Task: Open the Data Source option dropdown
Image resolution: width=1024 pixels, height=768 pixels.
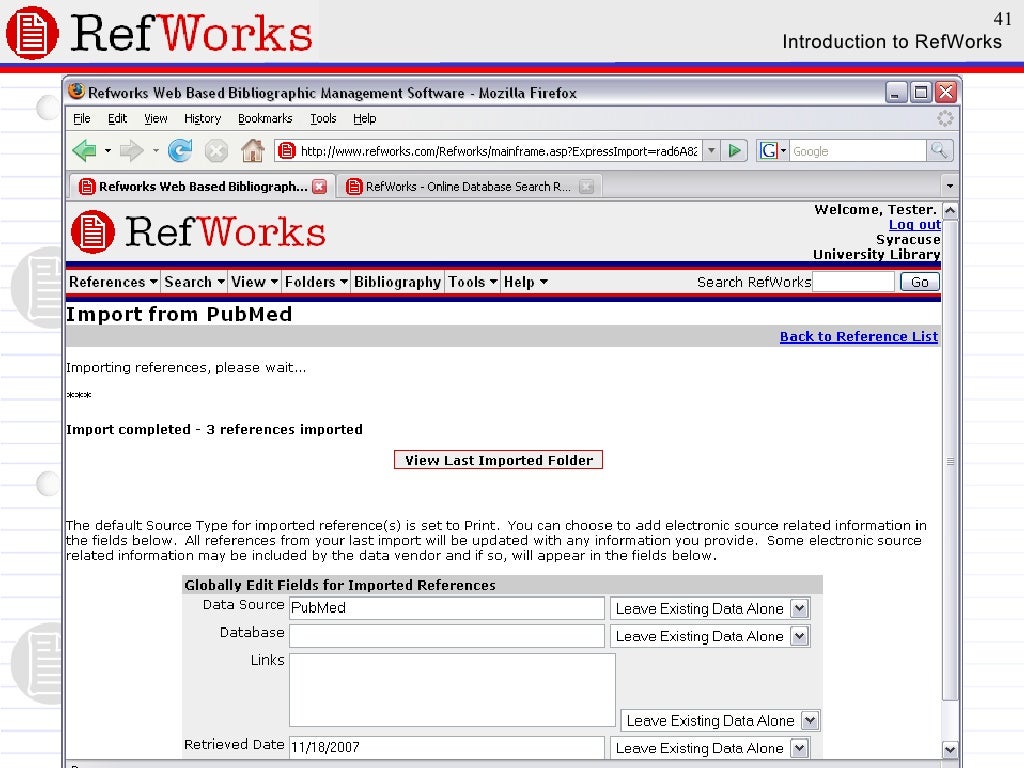Action: 799,609
